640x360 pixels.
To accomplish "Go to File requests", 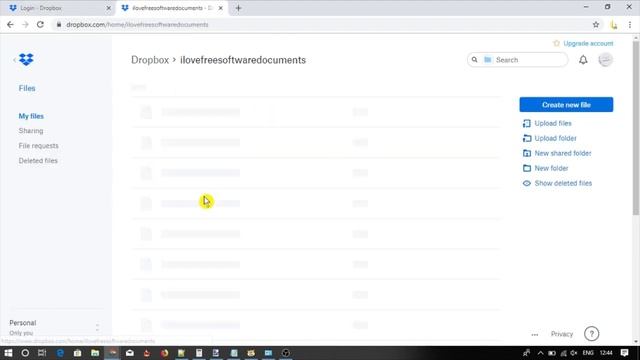I will [x=38, y=146].
